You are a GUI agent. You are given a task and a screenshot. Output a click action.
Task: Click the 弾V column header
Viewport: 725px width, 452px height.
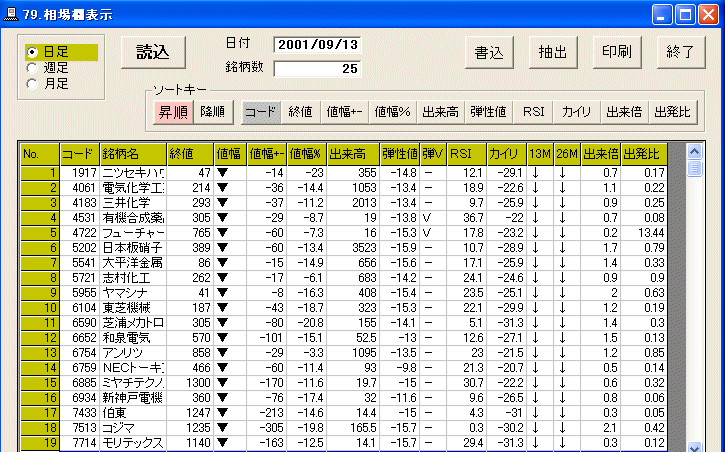433,154
